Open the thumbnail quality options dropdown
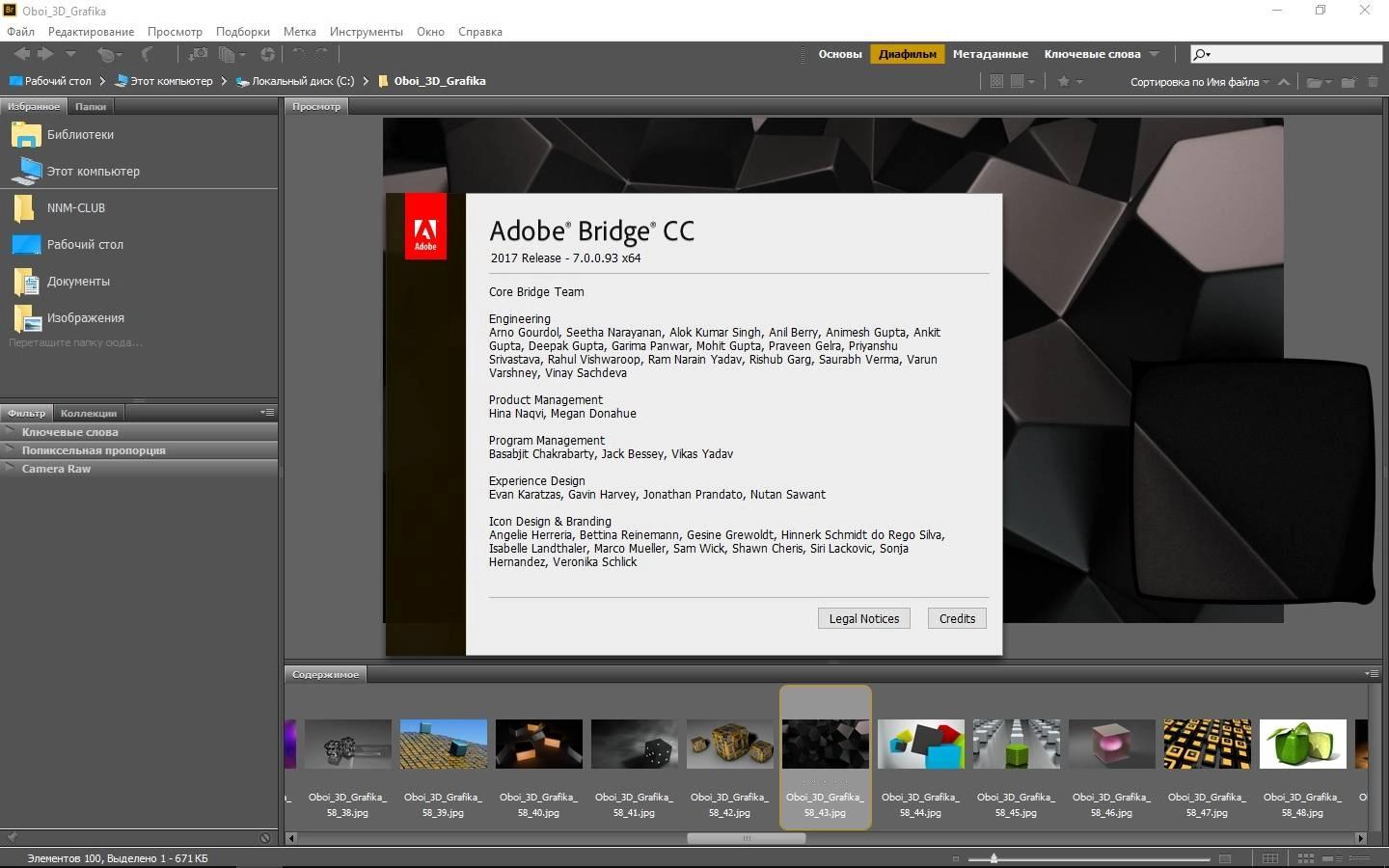 pyautogui.click(x=1022, y=82)
